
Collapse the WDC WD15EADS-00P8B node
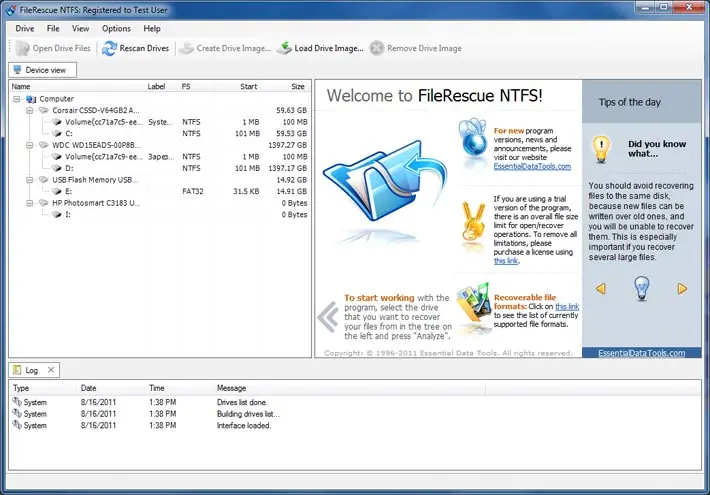pyautogui.click(x=29, y=145)
